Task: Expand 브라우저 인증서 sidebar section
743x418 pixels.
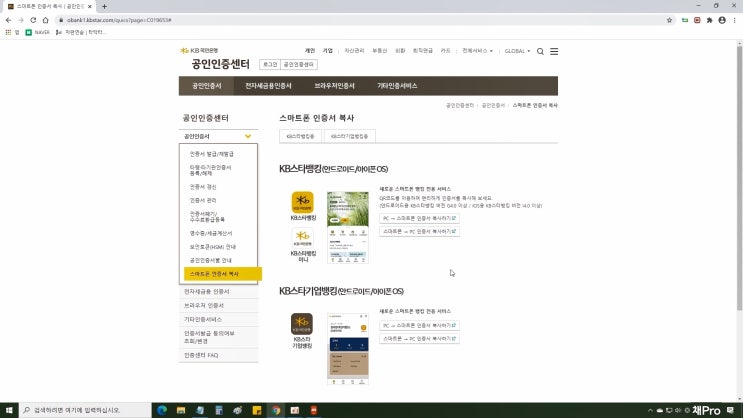Action: coord(218,306)
